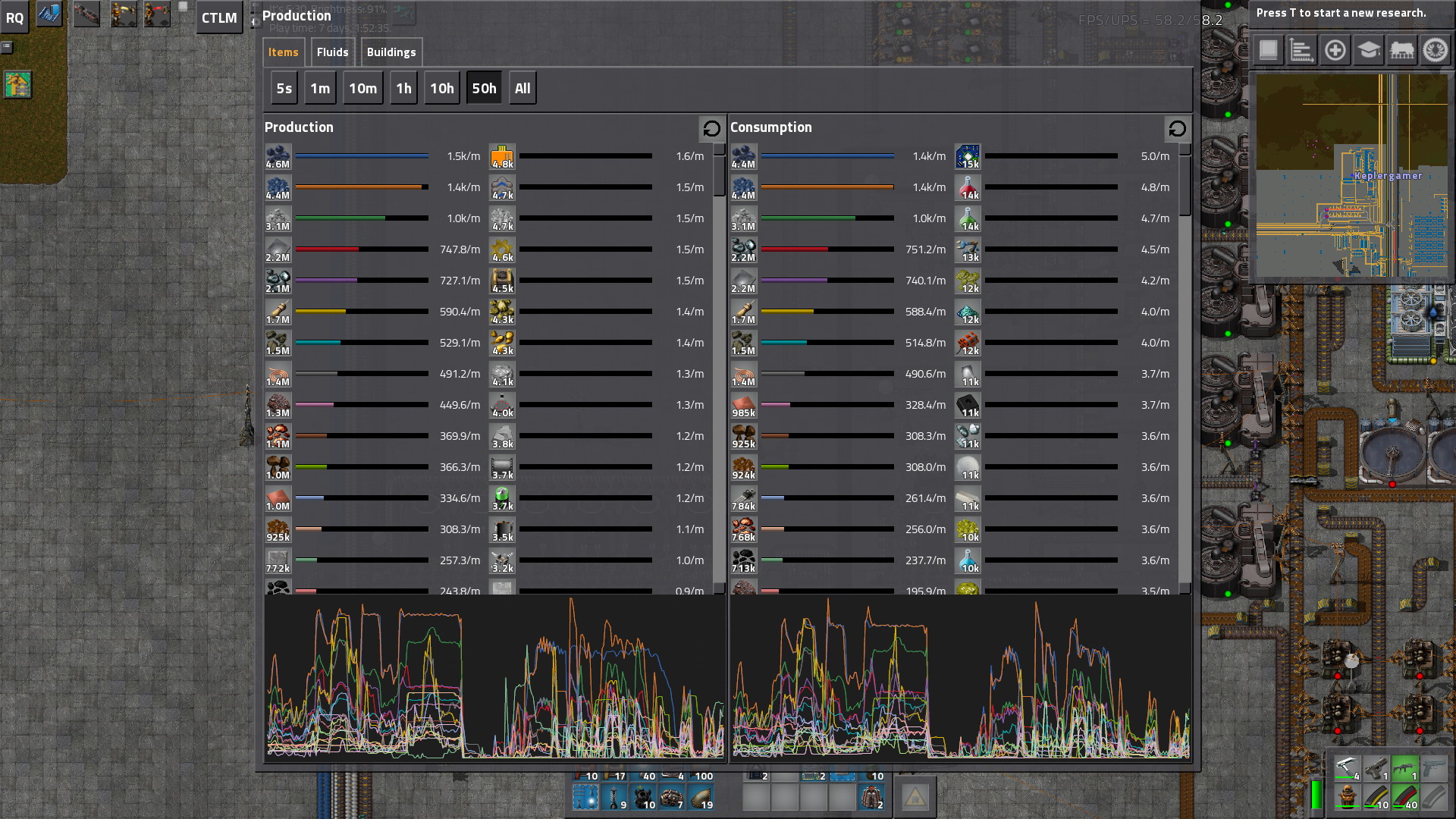Select the 10m time interval
The height and width of the screenshot is (819, 1456).
coord(362,88)
